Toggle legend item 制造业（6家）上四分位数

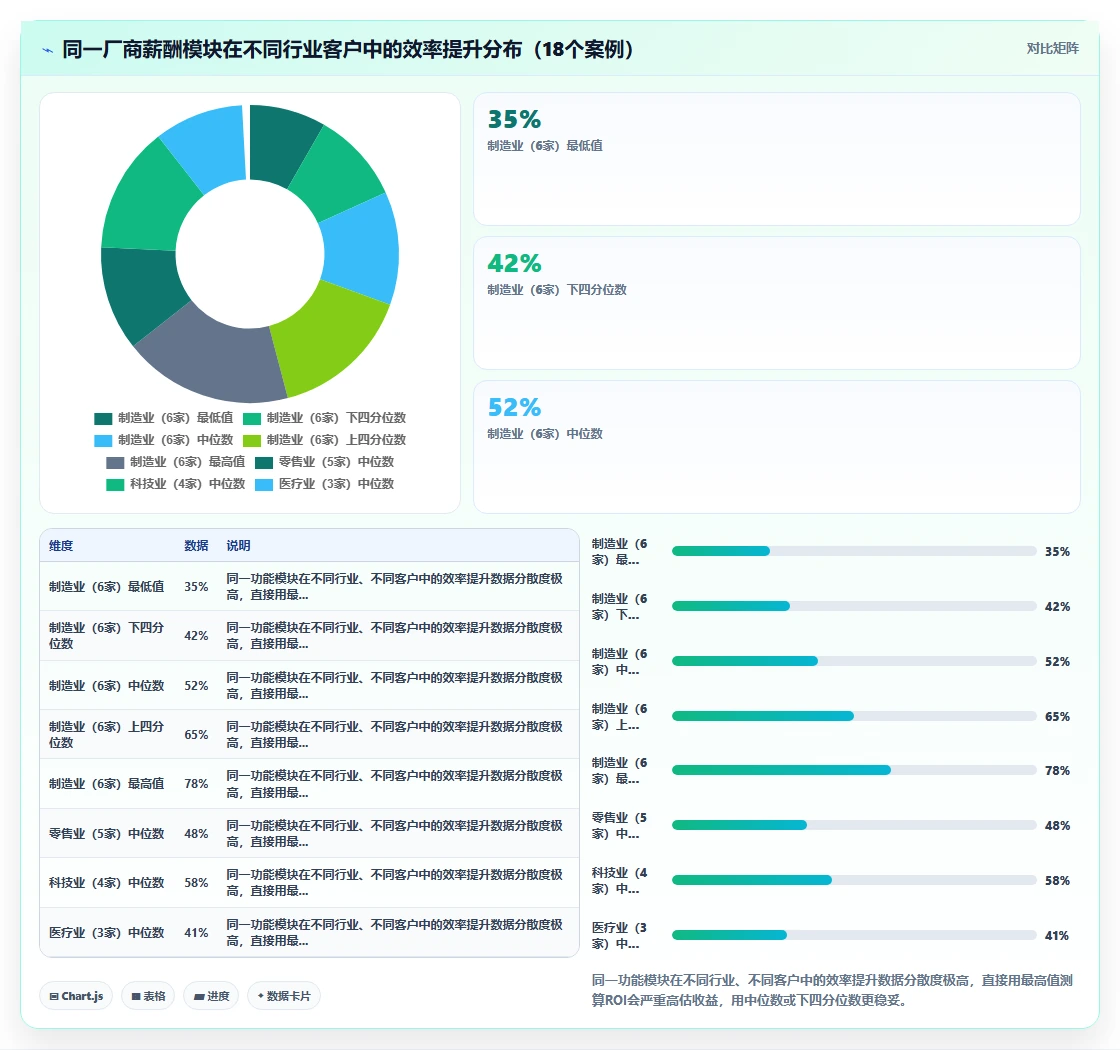[x=324, y=440]
